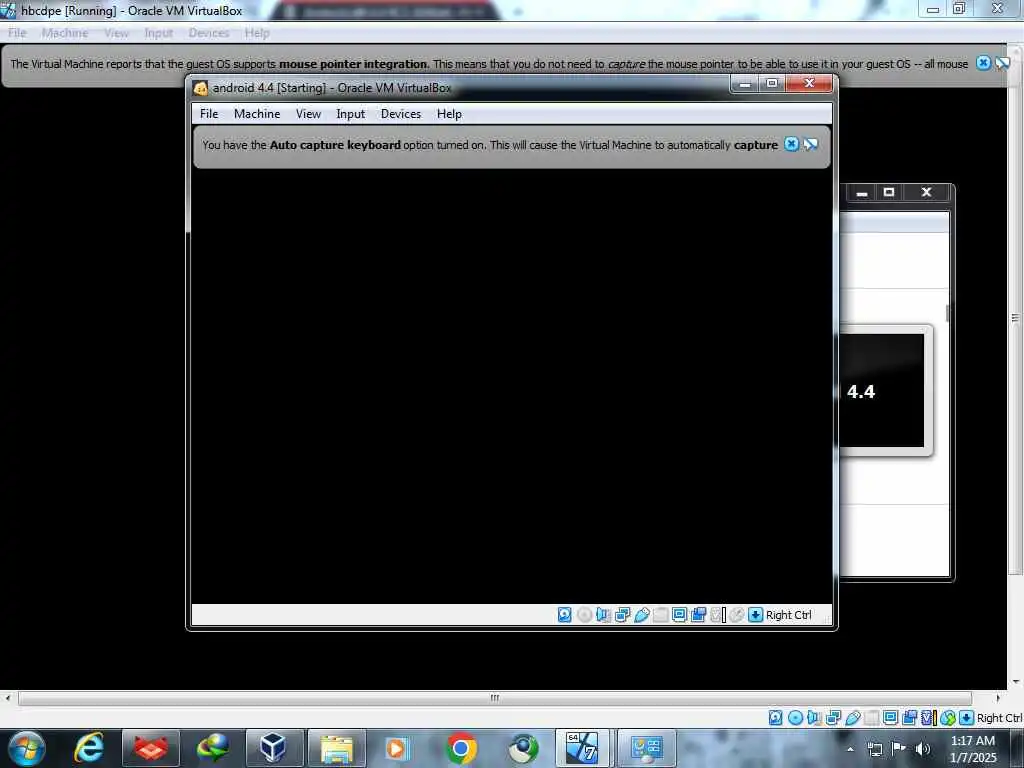Maximize the android 4.4 VM window
1024x768 pixels.
(772, 84)
